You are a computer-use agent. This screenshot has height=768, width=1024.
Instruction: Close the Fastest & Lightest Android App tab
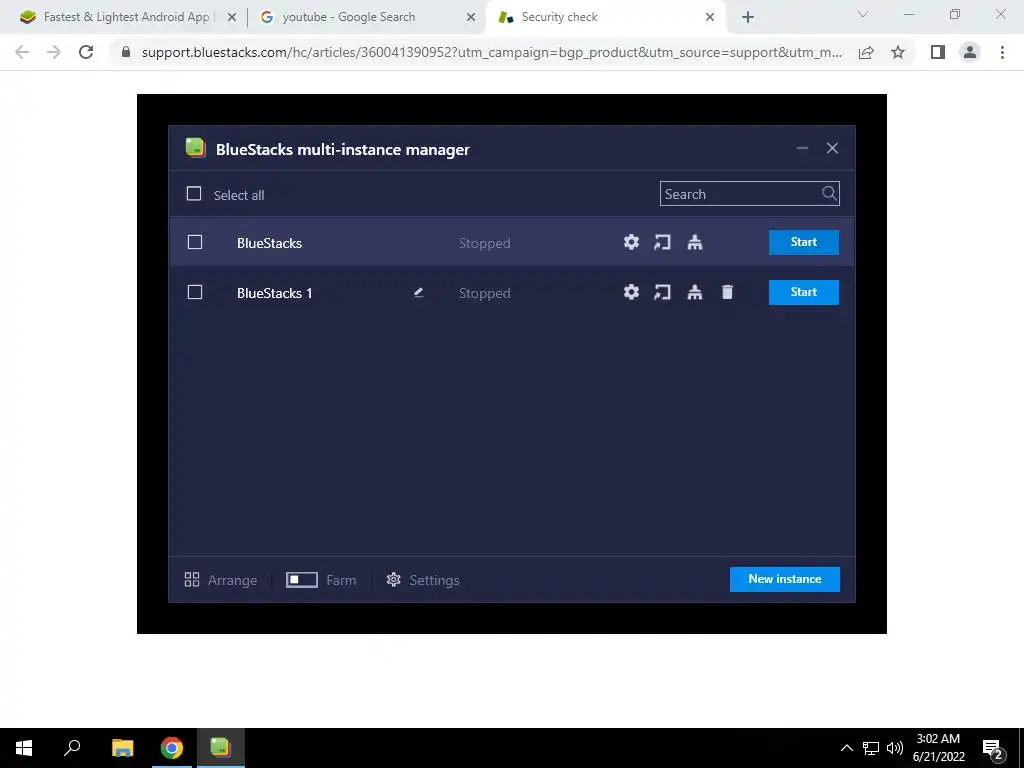232,18
